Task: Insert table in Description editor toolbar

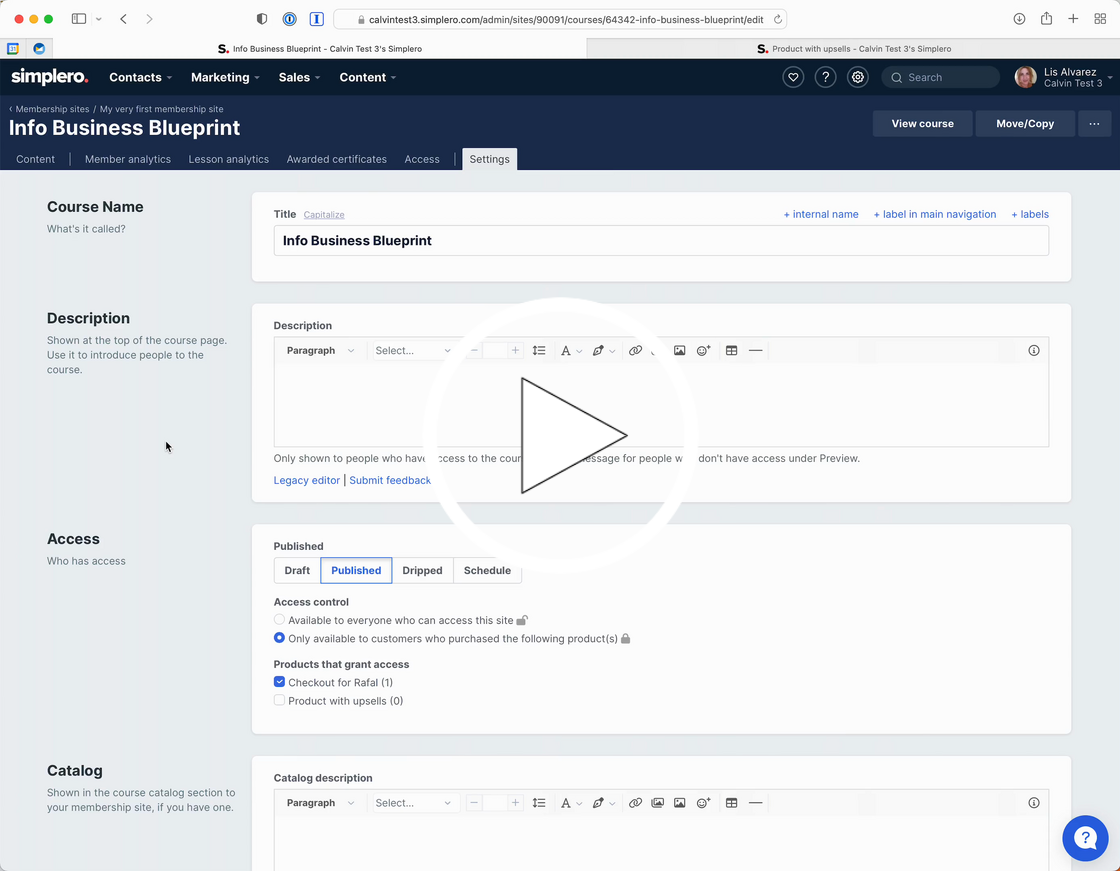Action: coord(731,351)
